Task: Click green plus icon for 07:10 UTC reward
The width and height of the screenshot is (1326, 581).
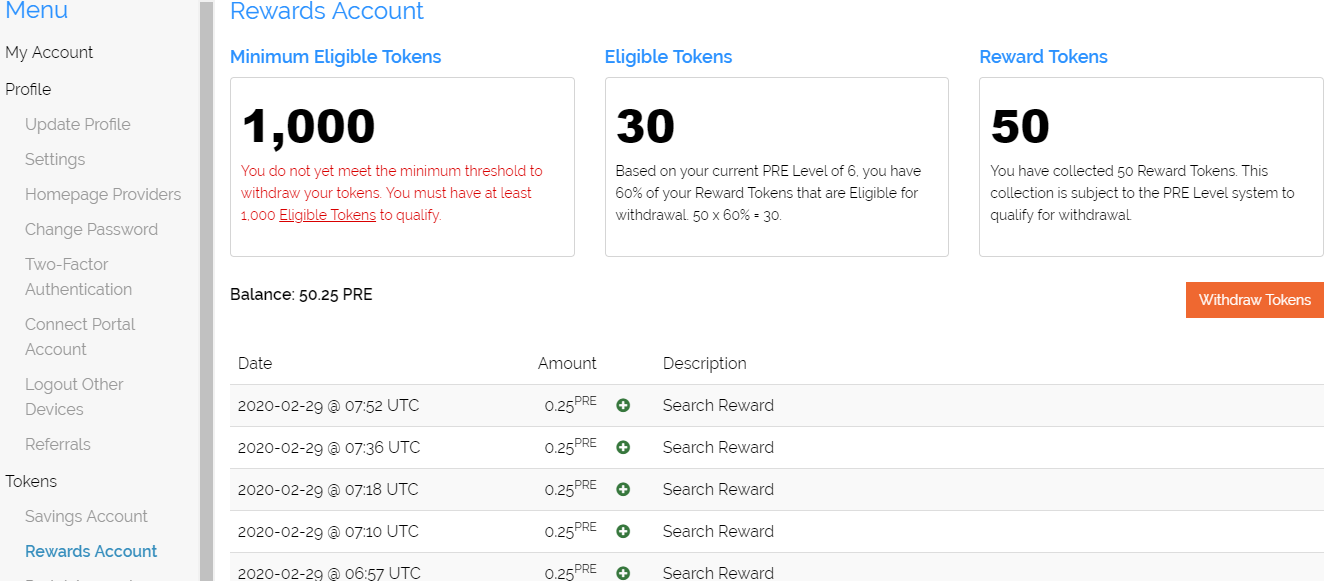Action: click(623, 532)
